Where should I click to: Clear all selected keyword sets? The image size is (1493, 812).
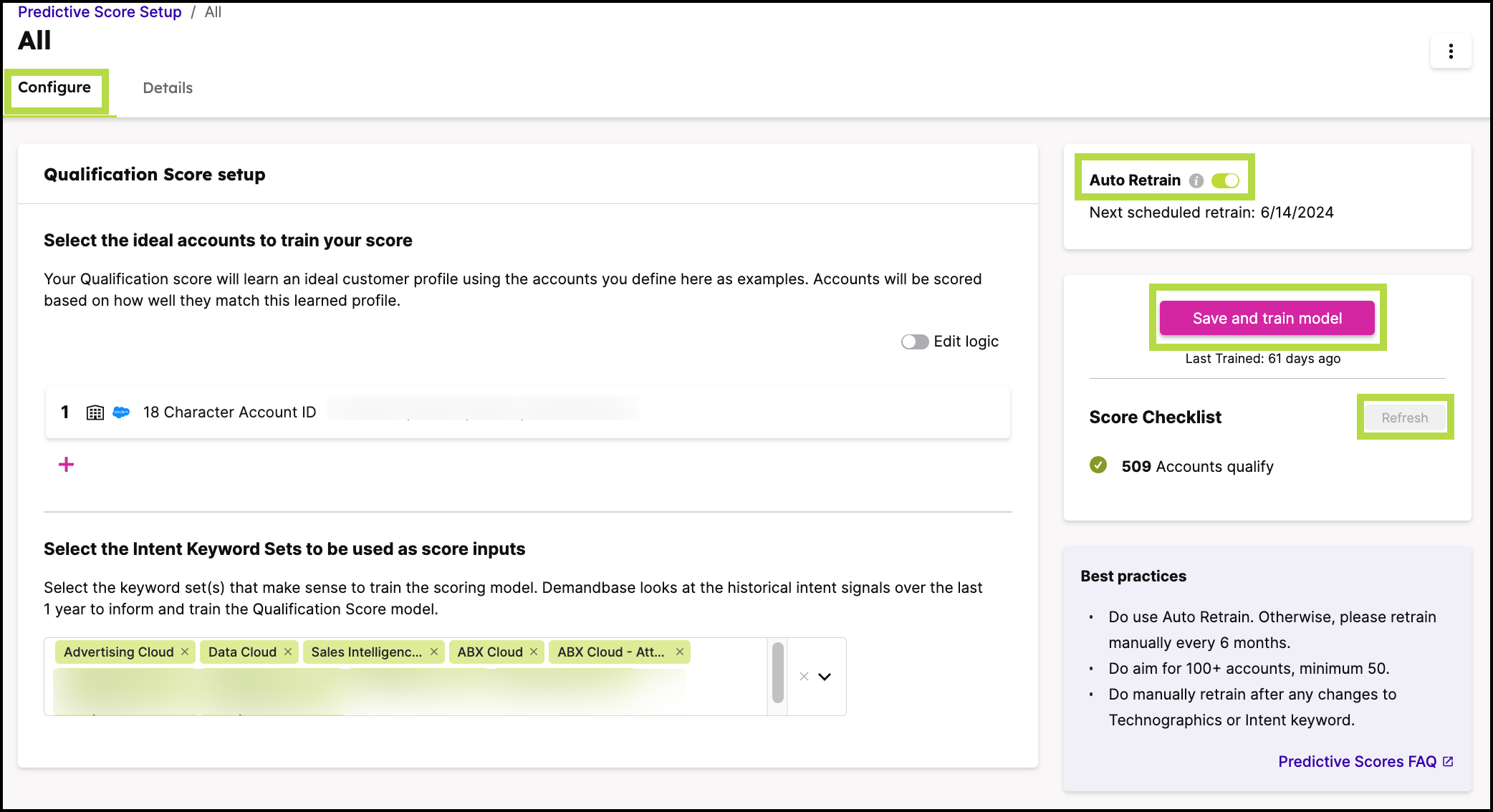[x=804, y=677]
